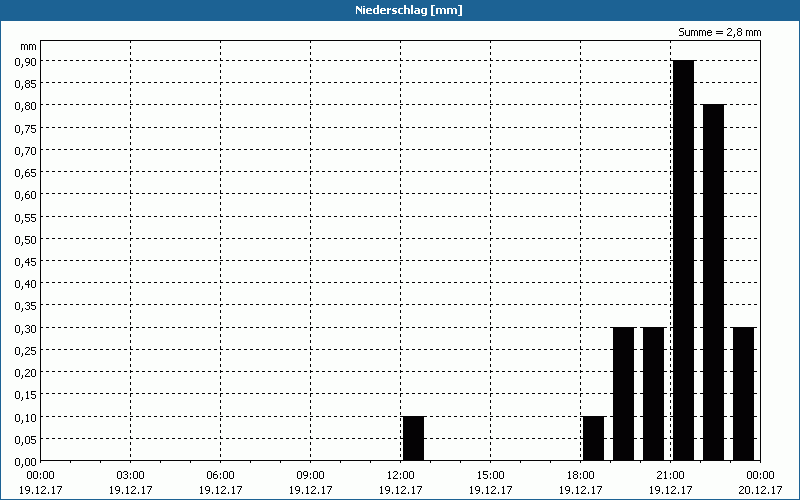This screenshot has height=500, width=800.
Task: Click the Niederschlag [mm] chart title
Action: tap(409, 10)
